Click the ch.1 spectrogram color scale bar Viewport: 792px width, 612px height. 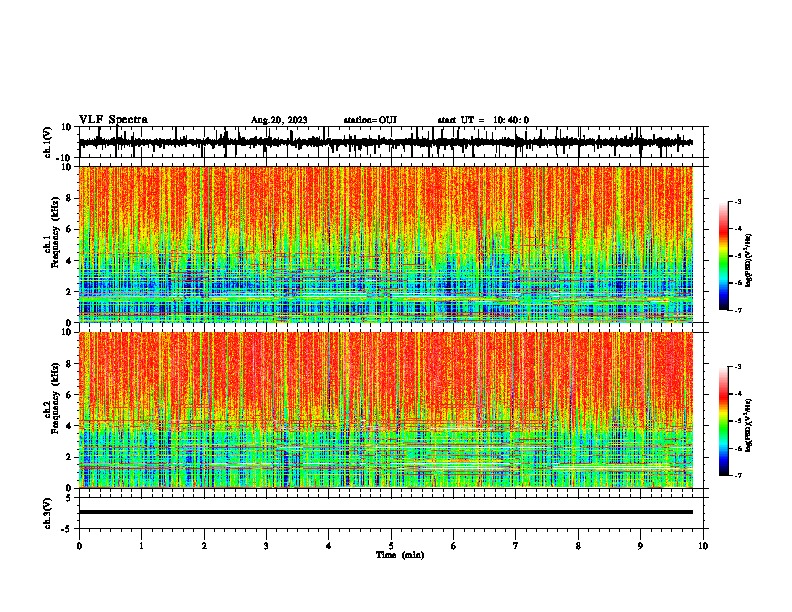[x=723, y=256]
